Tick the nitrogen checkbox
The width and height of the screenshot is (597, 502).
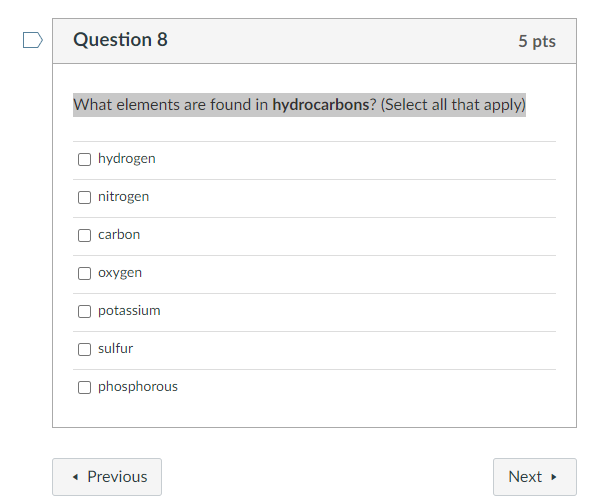tap(85, 197)
